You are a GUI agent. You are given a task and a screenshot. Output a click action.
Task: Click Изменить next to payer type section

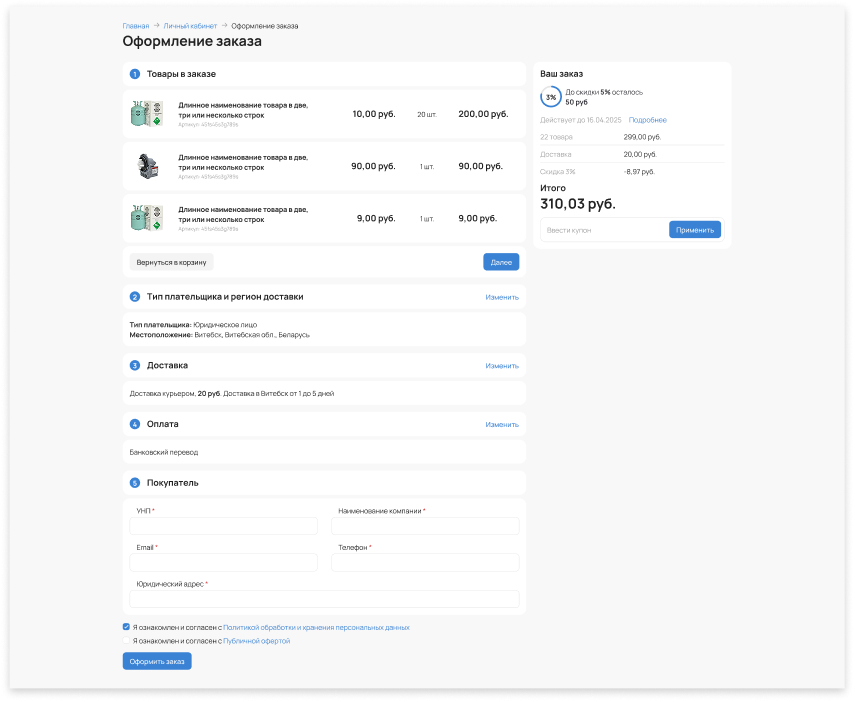pyautogui.click(x=502, y=297)
